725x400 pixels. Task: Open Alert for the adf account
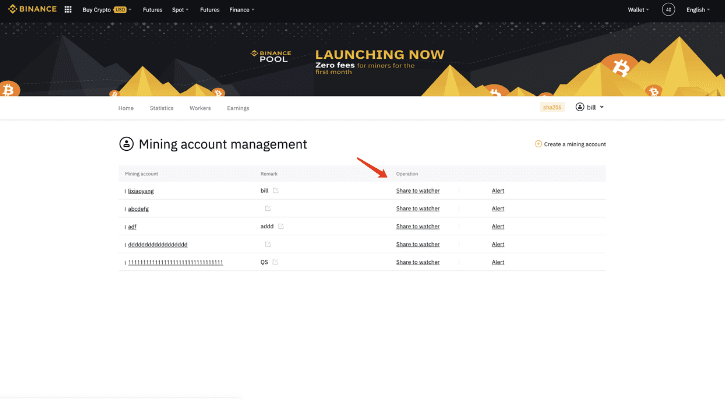(498, 226)
